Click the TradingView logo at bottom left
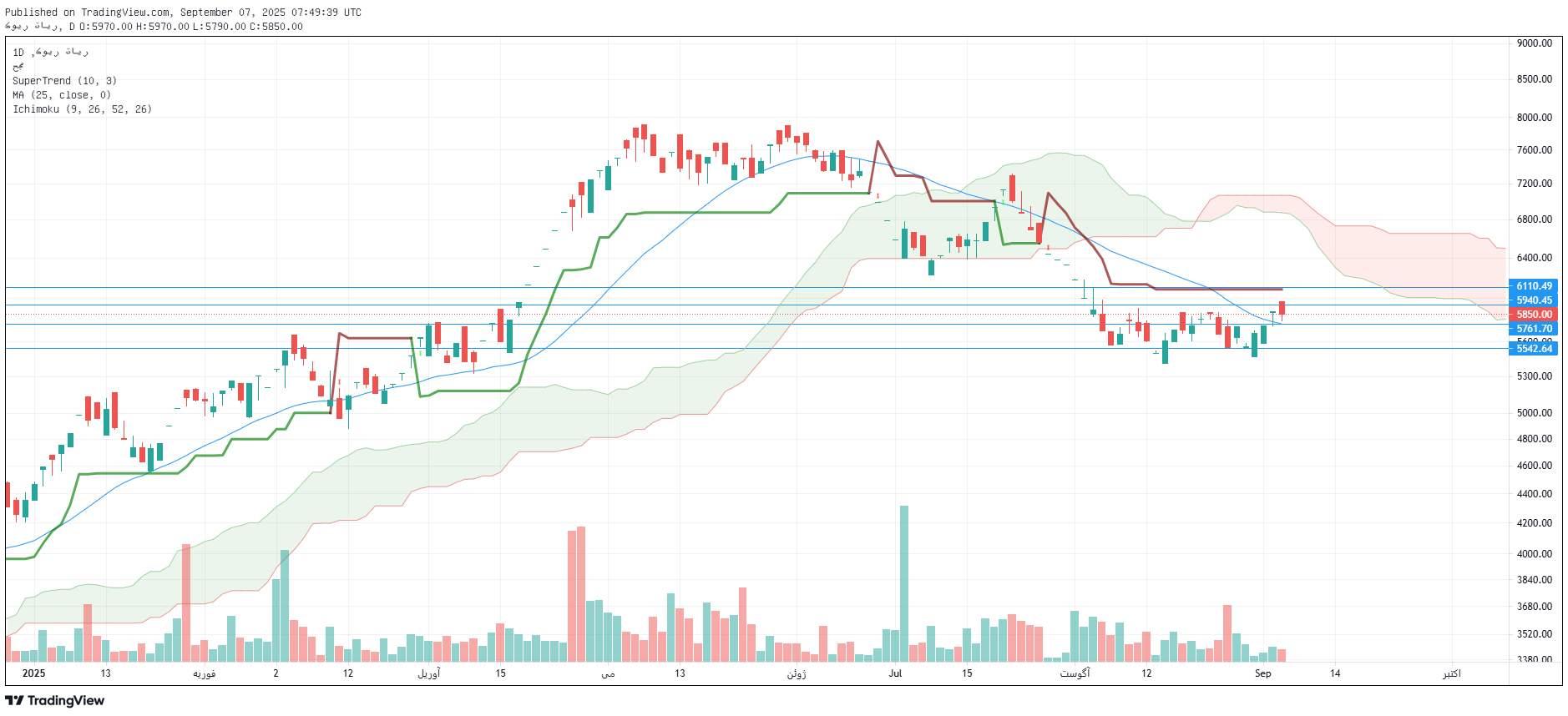Viewport: 1568px width, 716px height. click(55, 700)
